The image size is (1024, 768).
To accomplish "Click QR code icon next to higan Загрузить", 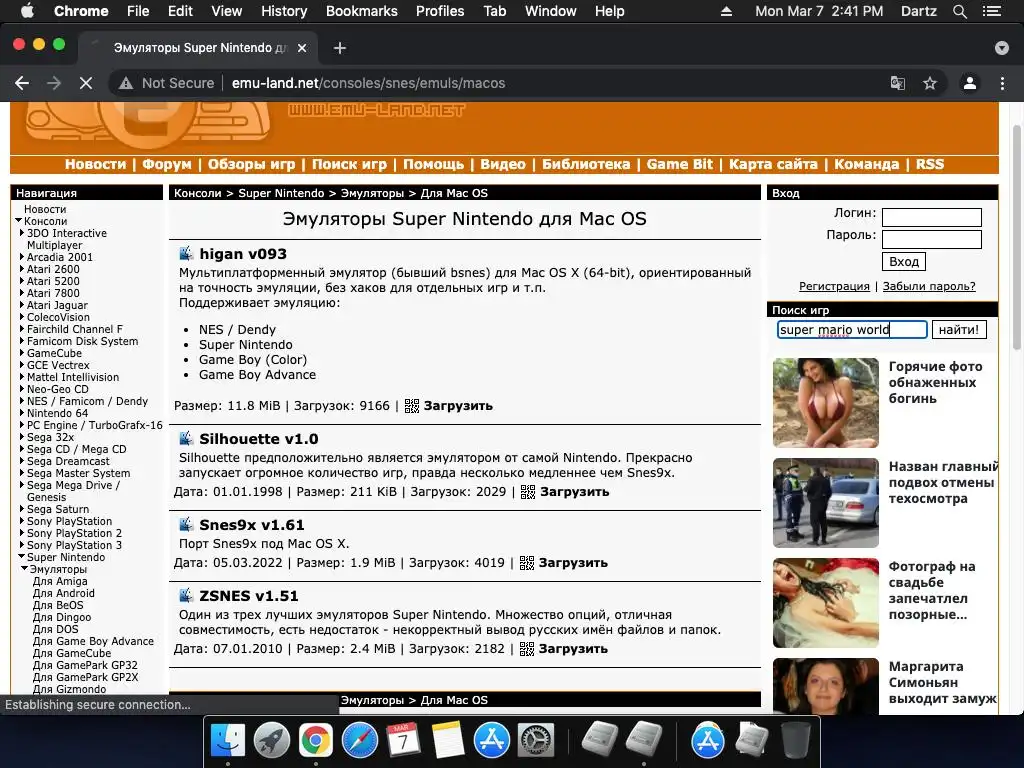I will pos(411,406).
